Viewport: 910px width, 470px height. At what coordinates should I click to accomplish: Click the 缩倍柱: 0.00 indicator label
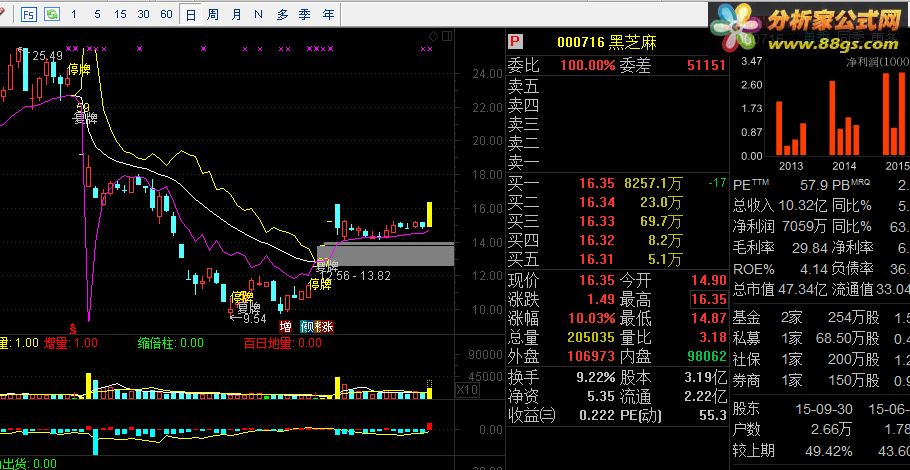click(171, 343)
